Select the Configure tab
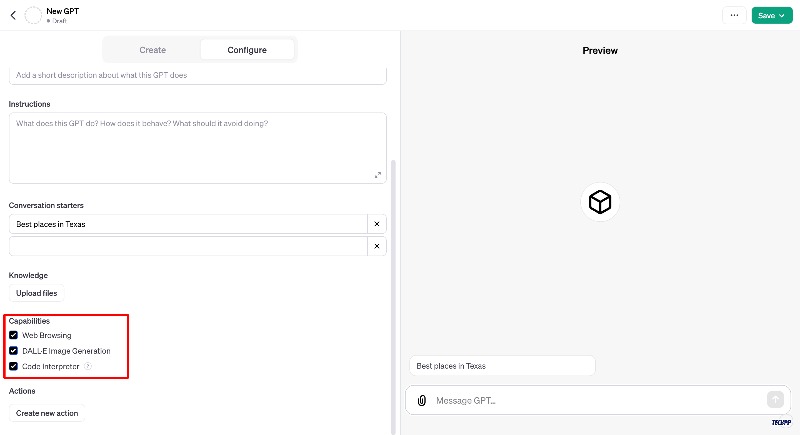 247,50
